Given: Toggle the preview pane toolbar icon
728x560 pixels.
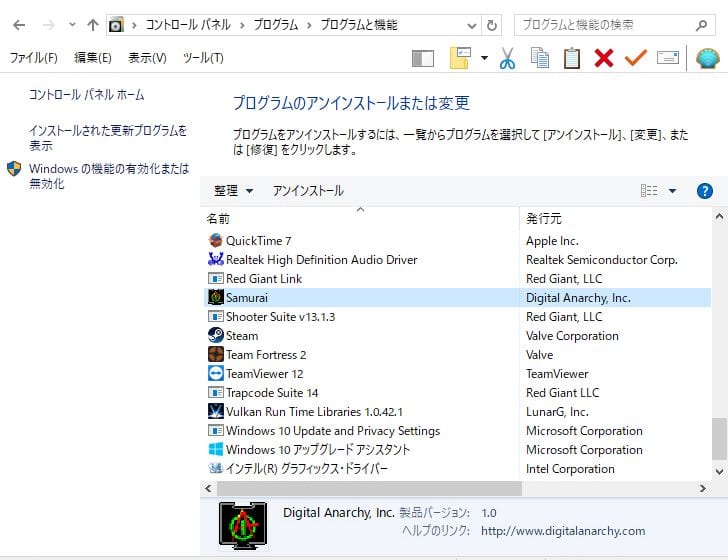Looking at the screenshot, I should (423, 59).
